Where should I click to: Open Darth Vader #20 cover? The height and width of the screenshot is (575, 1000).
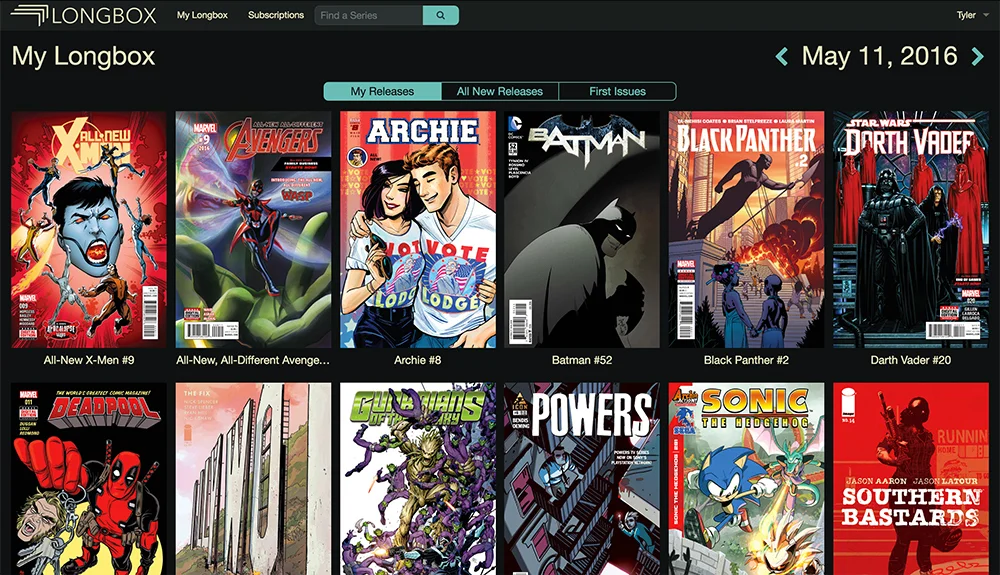tap(911, 229)
